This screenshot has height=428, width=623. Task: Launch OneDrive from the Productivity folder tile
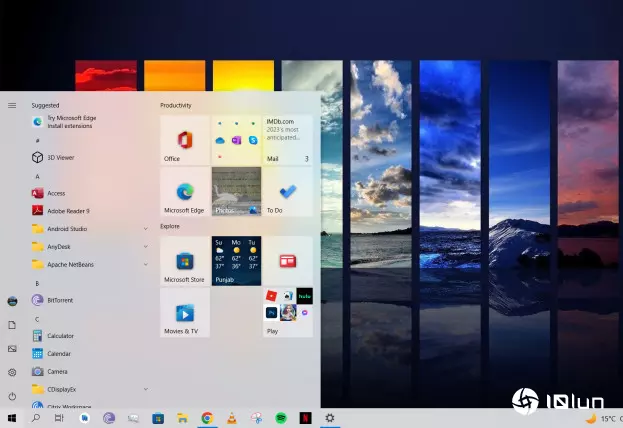tap(220, 140)
